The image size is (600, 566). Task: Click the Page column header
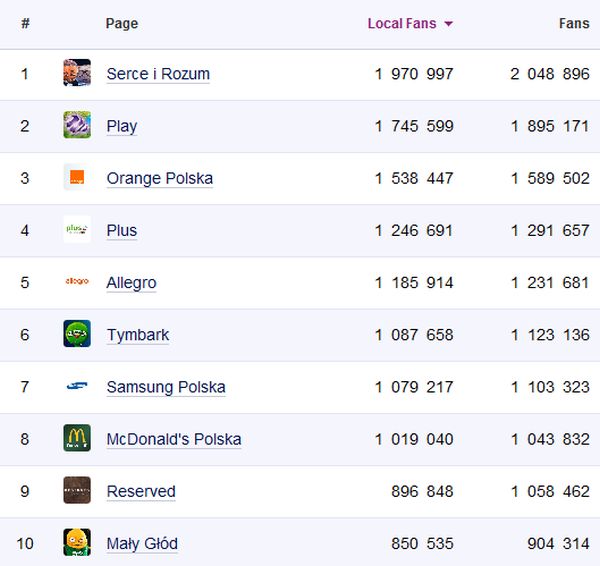click(122, 23)
